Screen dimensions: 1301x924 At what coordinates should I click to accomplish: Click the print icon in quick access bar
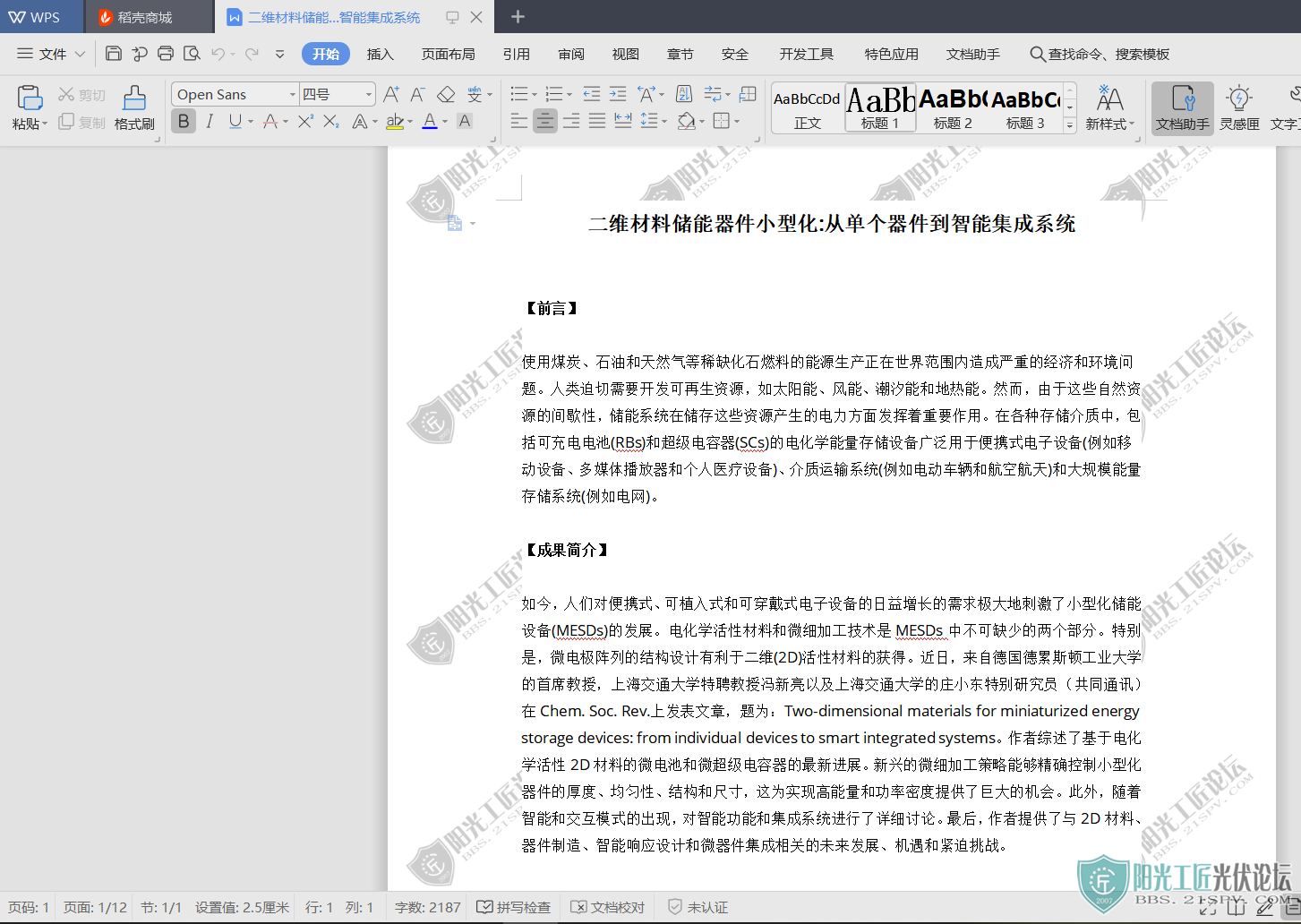click(x=166, y=54)
